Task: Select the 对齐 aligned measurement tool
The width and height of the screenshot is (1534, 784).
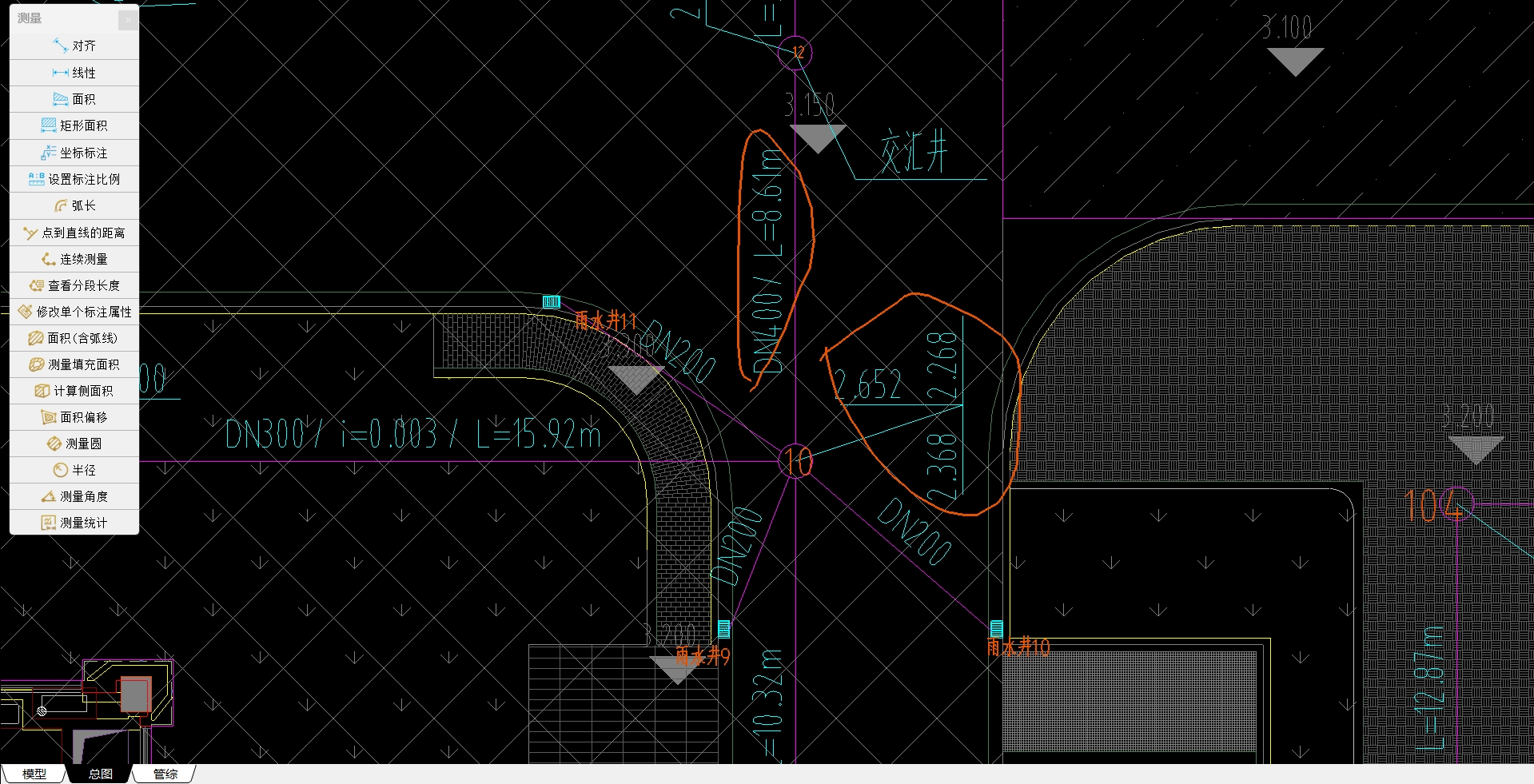Action: (x=74, y=46)
